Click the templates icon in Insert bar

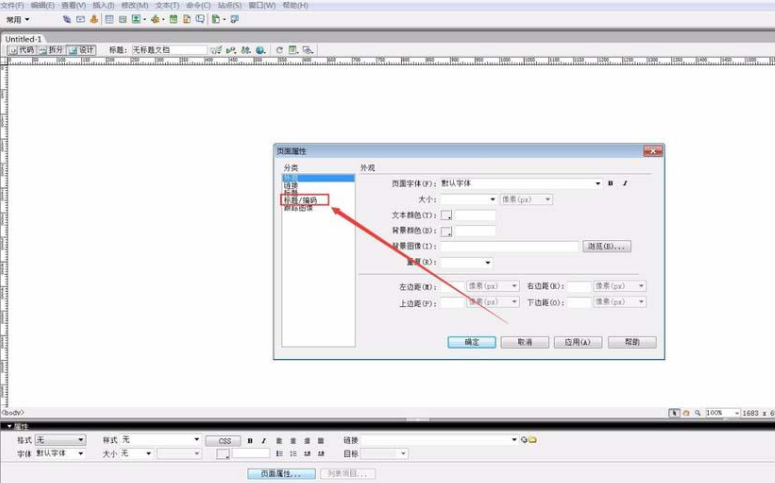[x=216, y=19]
